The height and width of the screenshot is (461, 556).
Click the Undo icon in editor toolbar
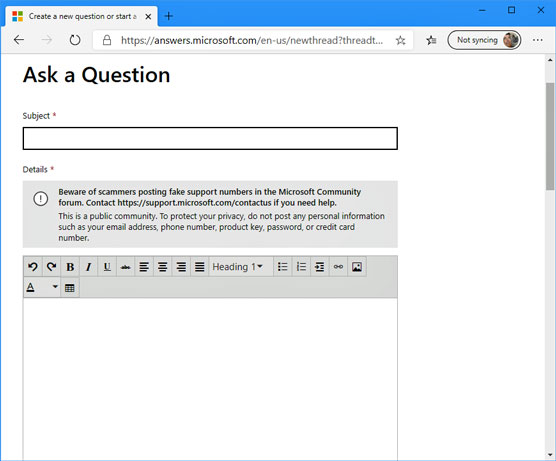point(33,267)
